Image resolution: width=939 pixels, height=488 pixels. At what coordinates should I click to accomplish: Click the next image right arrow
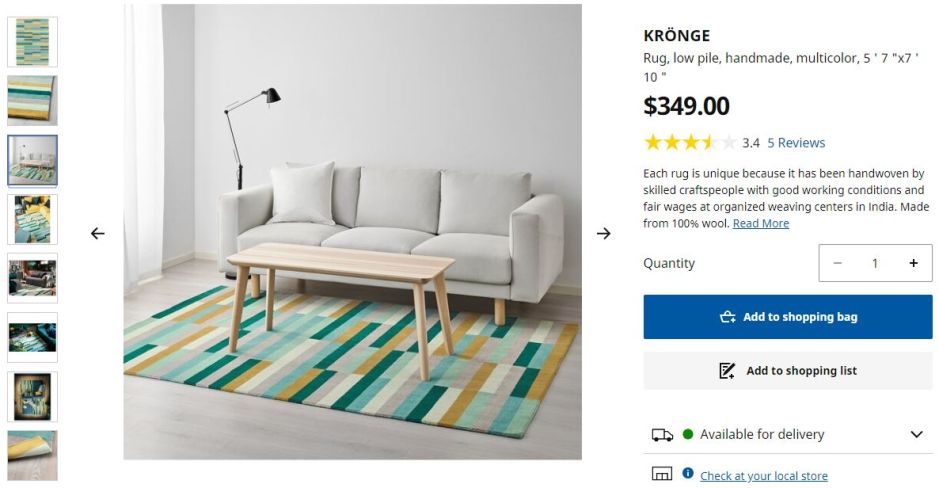point(604,234)
